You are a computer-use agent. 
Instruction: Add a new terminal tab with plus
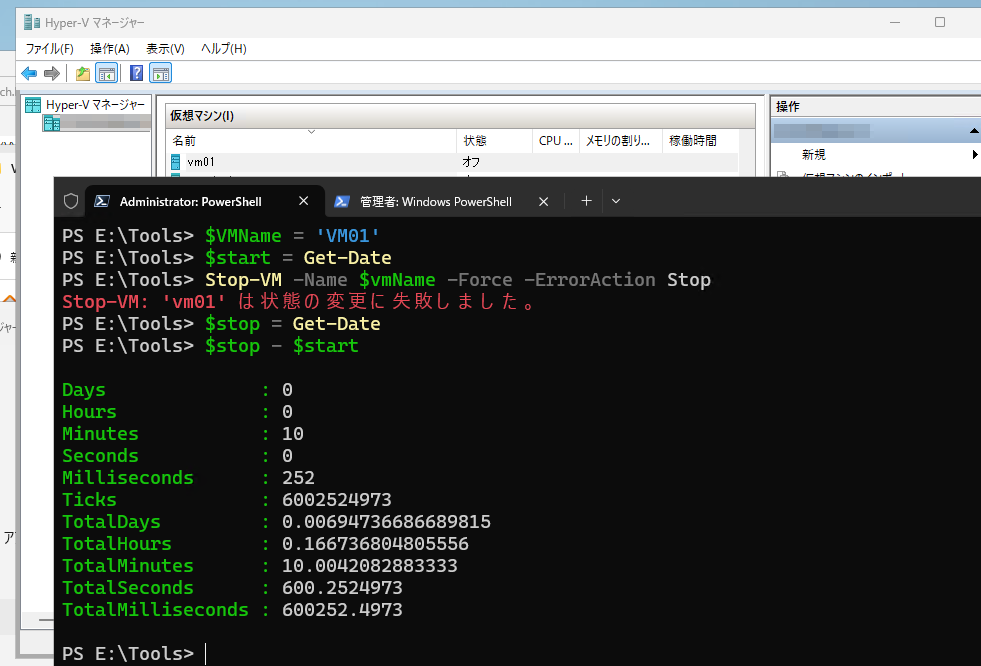pos(586,201)
